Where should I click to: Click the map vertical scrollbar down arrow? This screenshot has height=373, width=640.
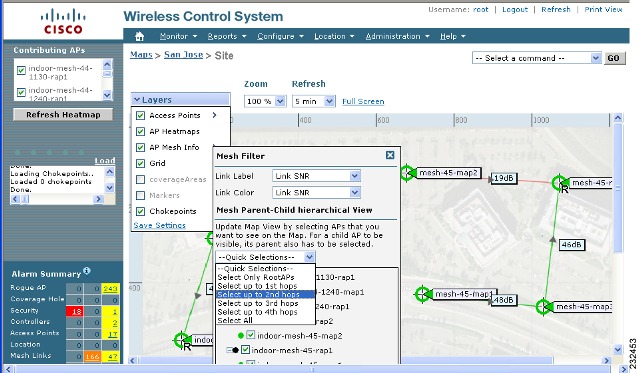coord(618,349)
